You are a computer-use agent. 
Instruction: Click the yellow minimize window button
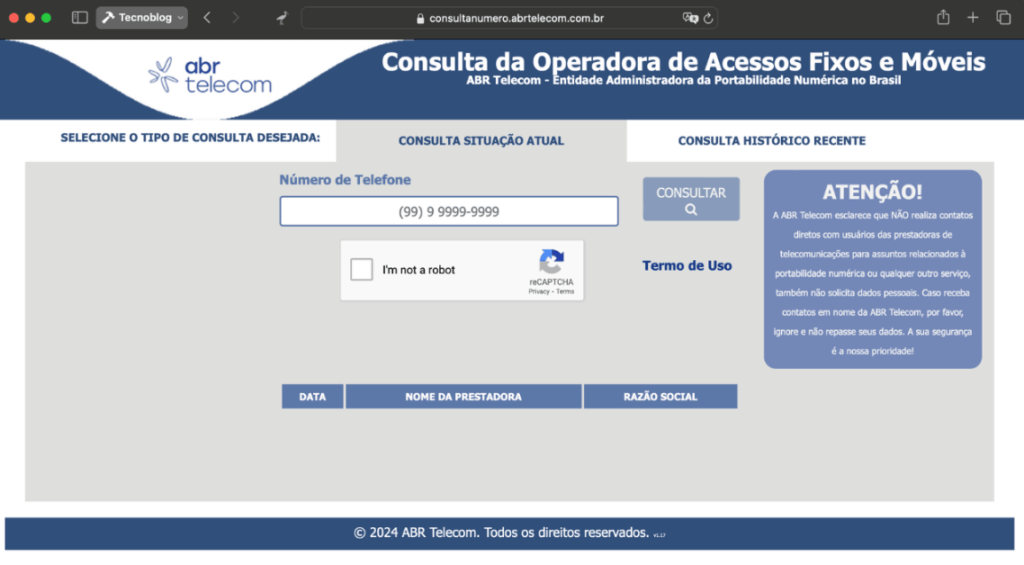pyautogui.click(x=30, y=18)
